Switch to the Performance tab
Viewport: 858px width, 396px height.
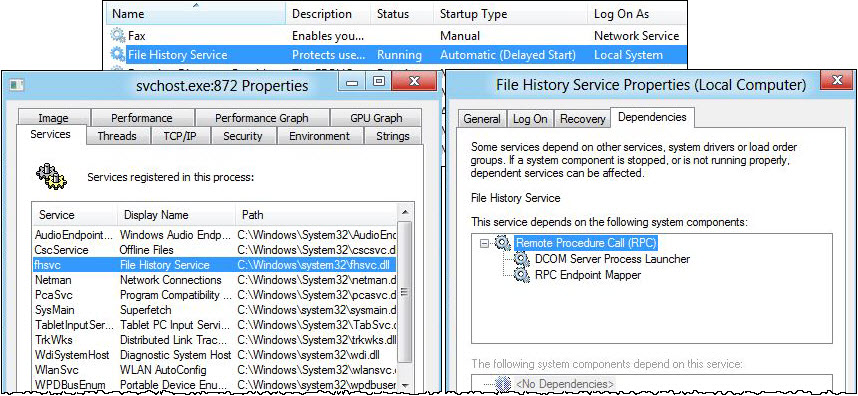point(142,118)
